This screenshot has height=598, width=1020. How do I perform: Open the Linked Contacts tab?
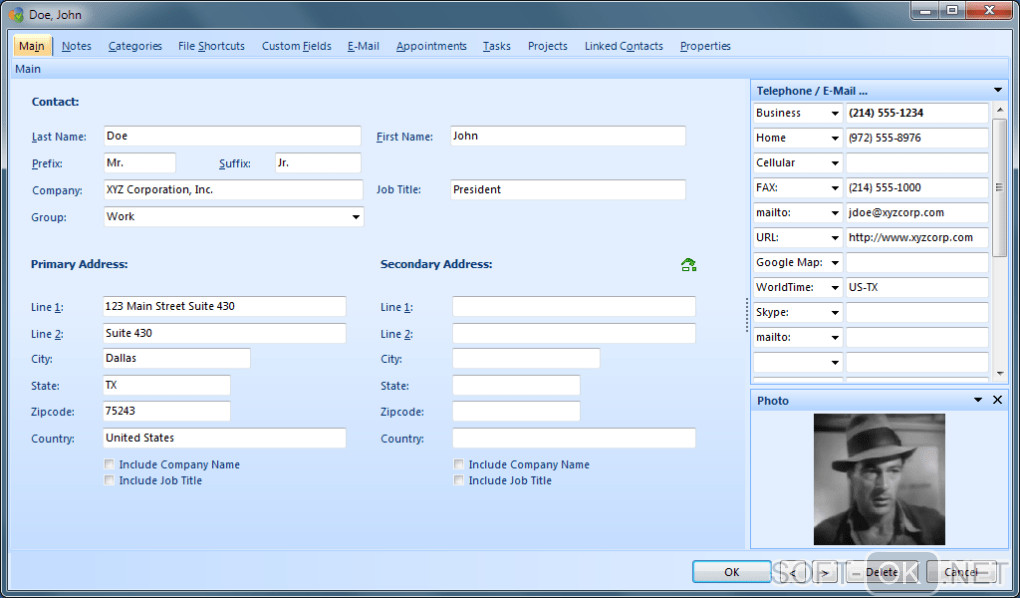(623, 46)
